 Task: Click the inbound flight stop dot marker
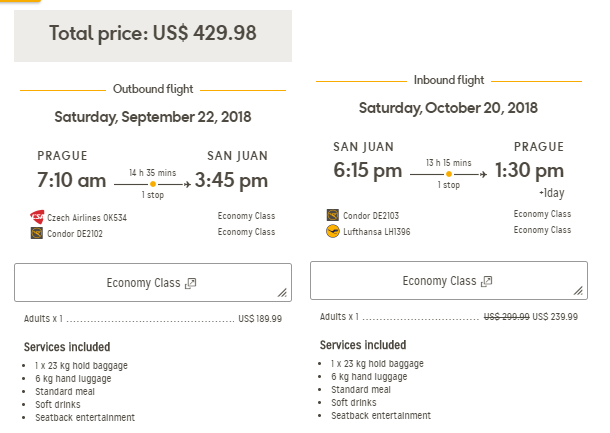449,174
